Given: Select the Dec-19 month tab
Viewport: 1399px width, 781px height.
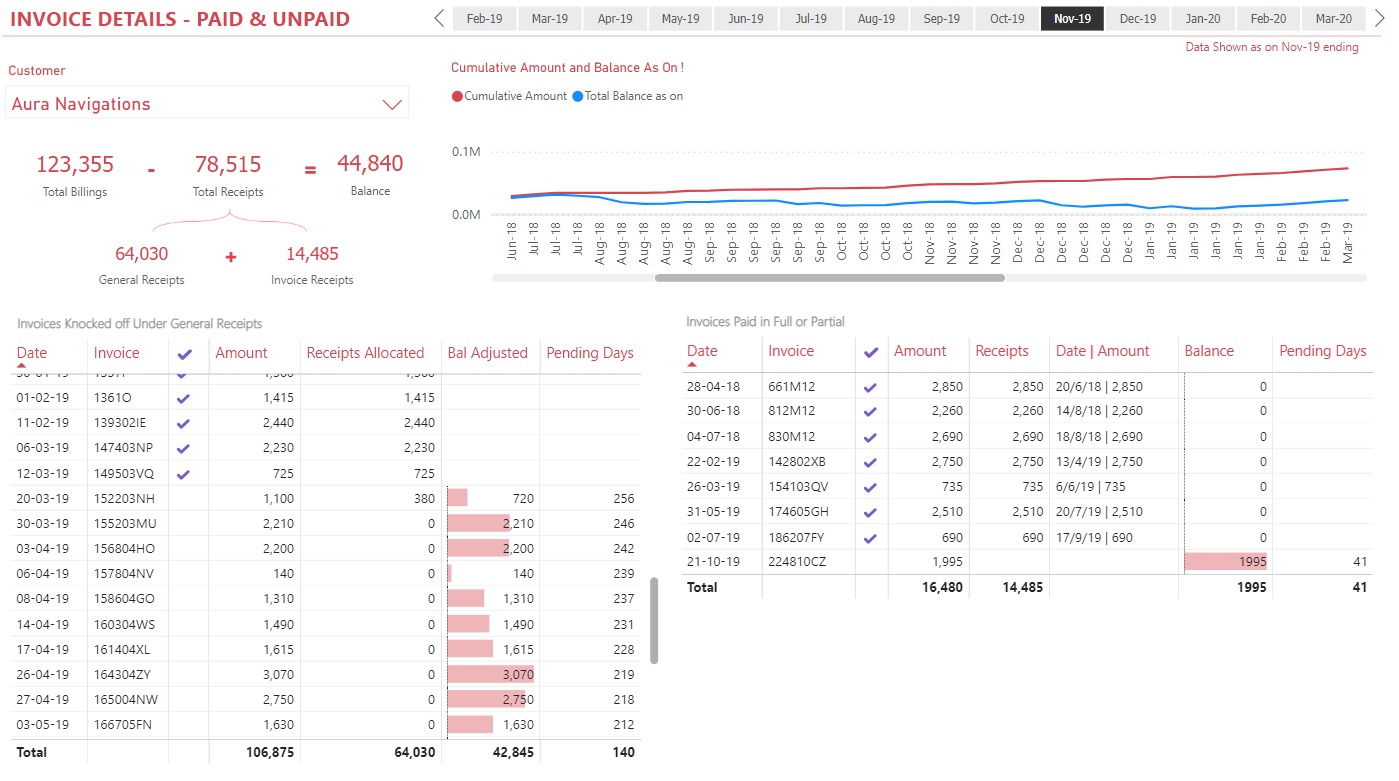Looking at the screenshot, I should coord(1138,19).
